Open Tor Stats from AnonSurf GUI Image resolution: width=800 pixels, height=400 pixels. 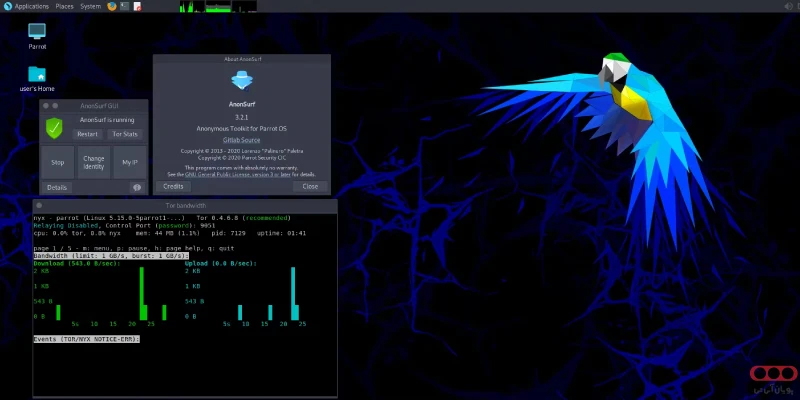tap(125, 134)
